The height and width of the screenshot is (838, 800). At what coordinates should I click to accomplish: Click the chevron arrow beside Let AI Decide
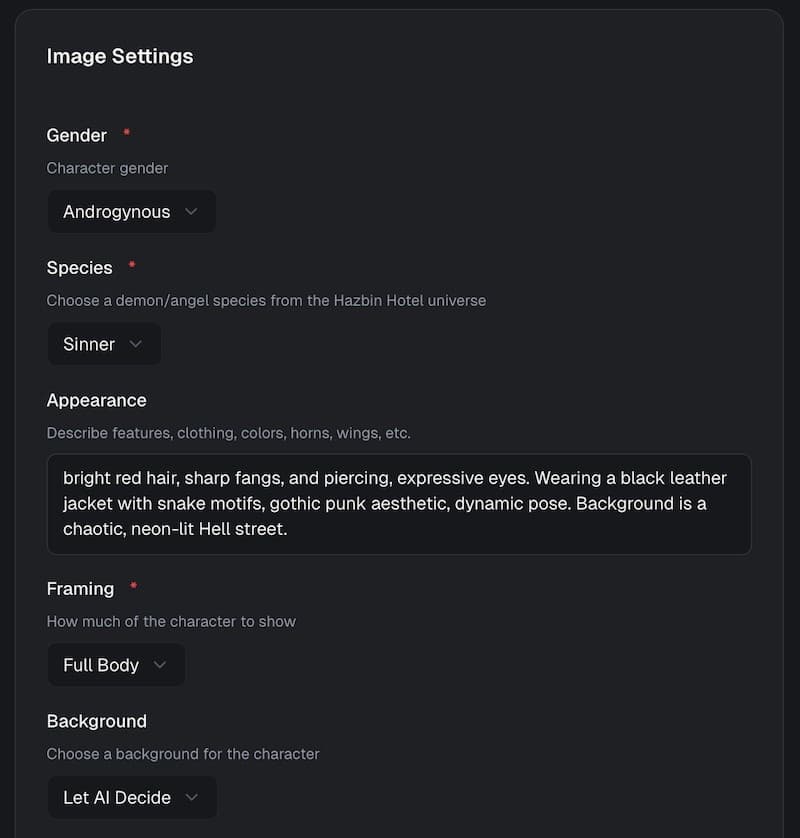[193, 797]
